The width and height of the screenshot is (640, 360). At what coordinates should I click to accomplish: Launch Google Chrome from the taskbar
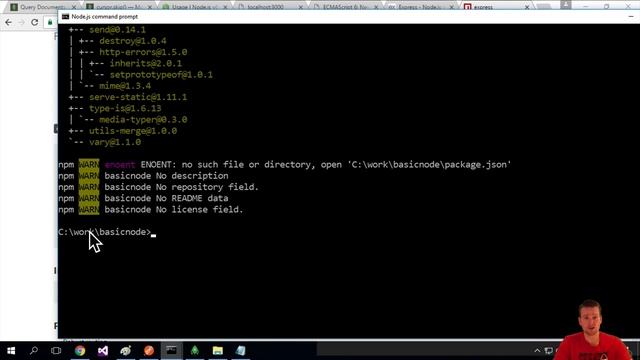pyautogui.click(x=80, y=351)
